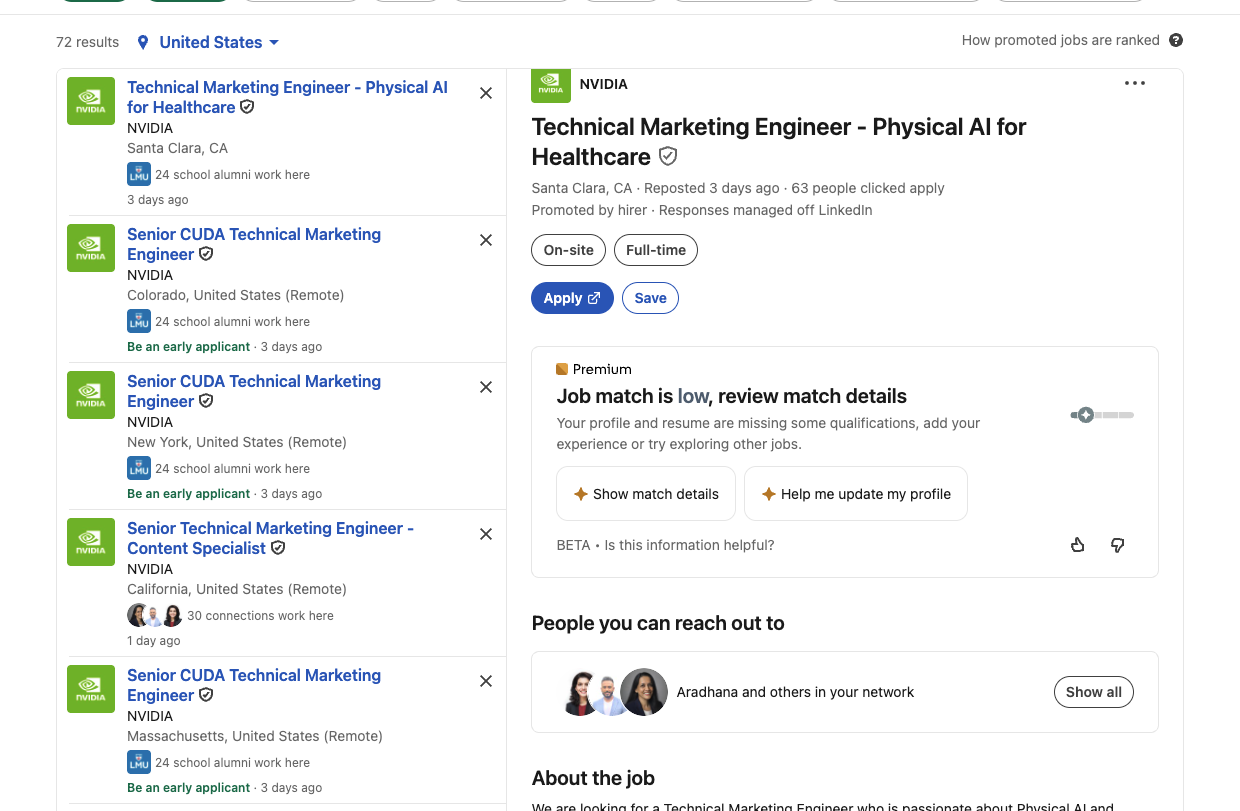Screen dimensions: 1240x811
Task: Click '63 people clicked apply' text
Action: pos(868,188)
